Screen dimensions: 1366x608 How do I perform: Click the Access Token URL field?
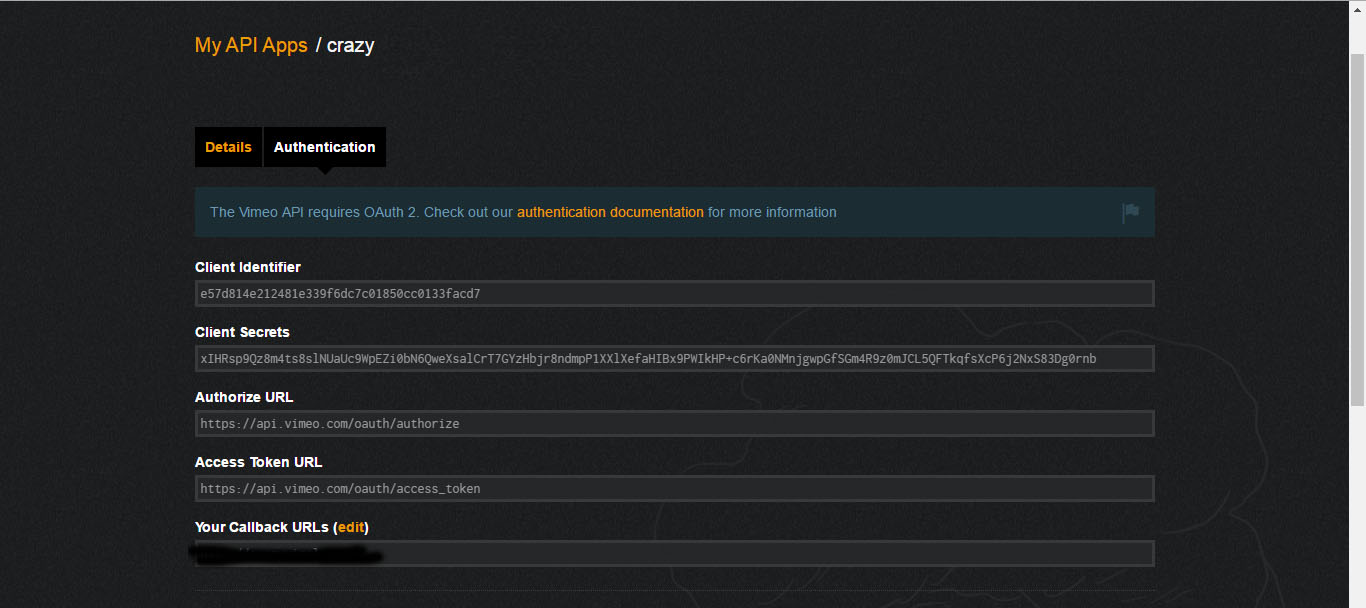pyautogui.click(x=675, y=489)
